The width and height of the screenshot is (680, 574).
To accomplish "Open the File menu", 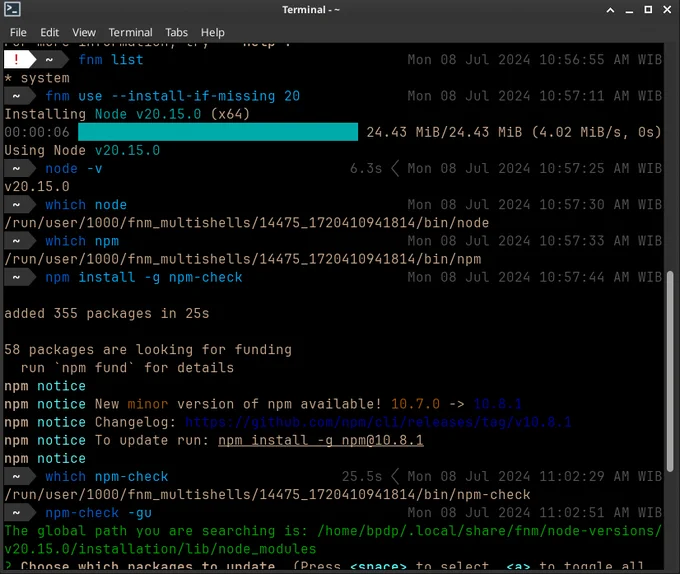I will click(x=18, y=33).
